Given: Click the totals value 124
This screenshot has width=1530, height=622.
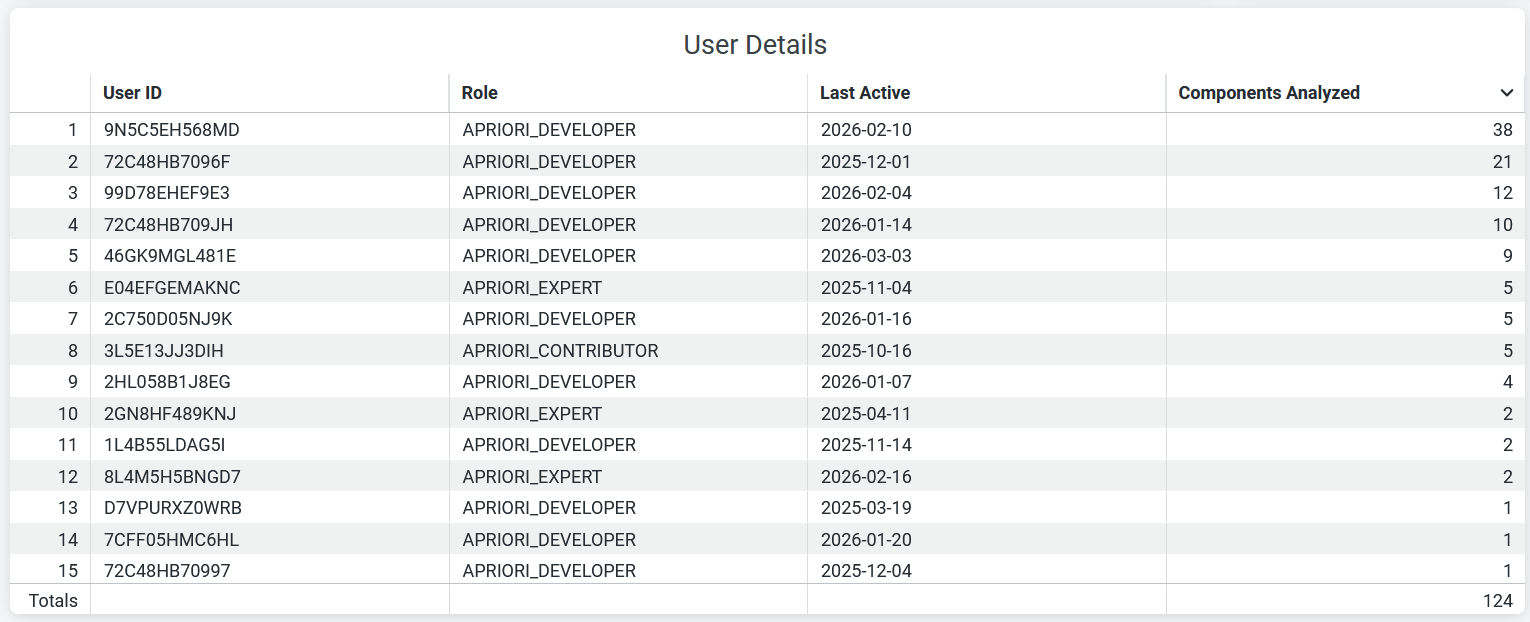Looking at the screenshot, I should pos(1498,601).
